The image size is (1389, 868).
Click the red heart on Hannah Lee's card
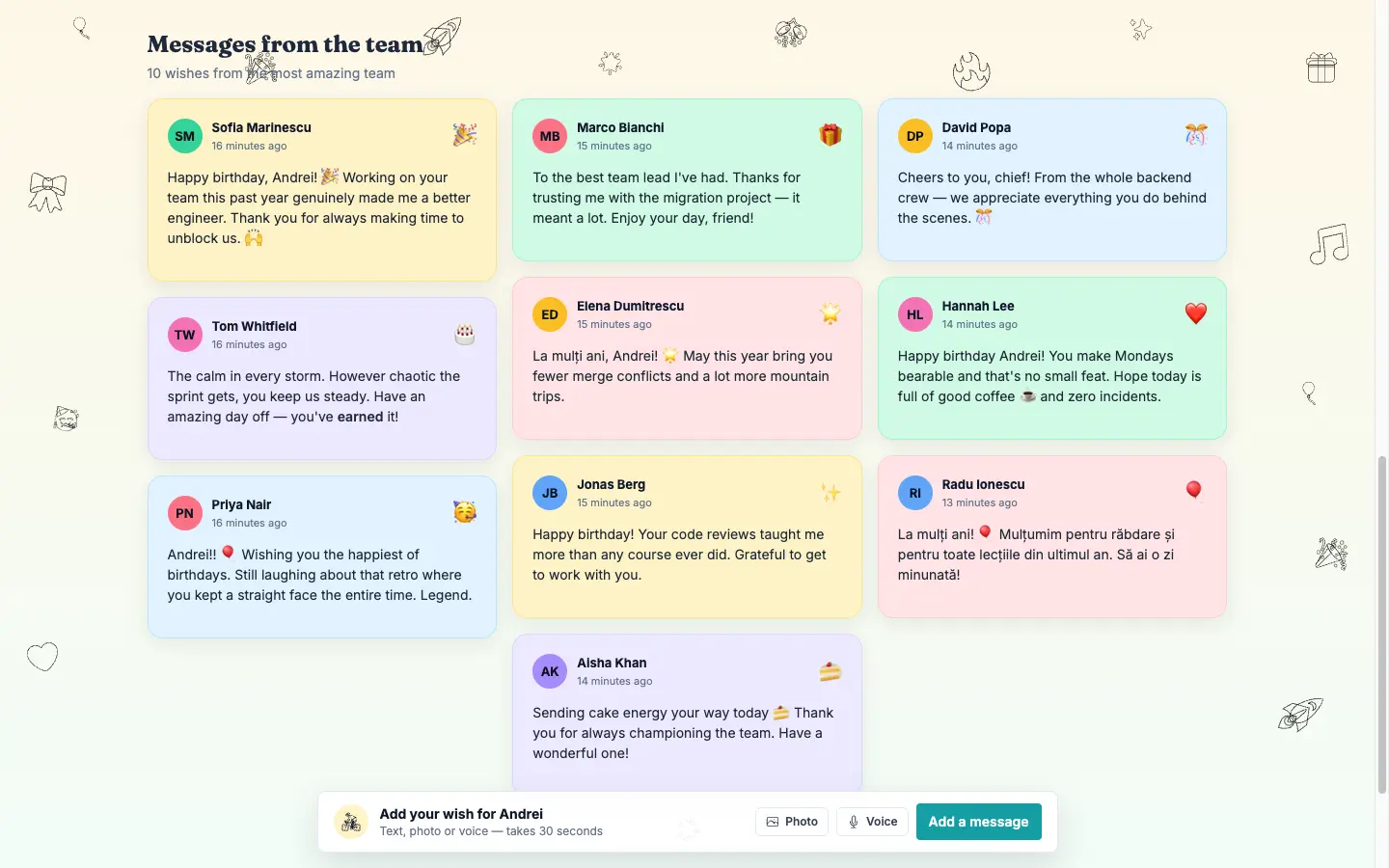click(1196, 313)
